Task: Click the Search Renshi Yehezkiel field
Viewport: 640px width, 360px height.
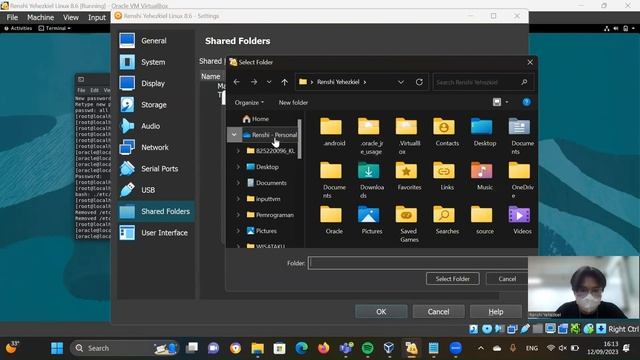Action: point(482,82)
